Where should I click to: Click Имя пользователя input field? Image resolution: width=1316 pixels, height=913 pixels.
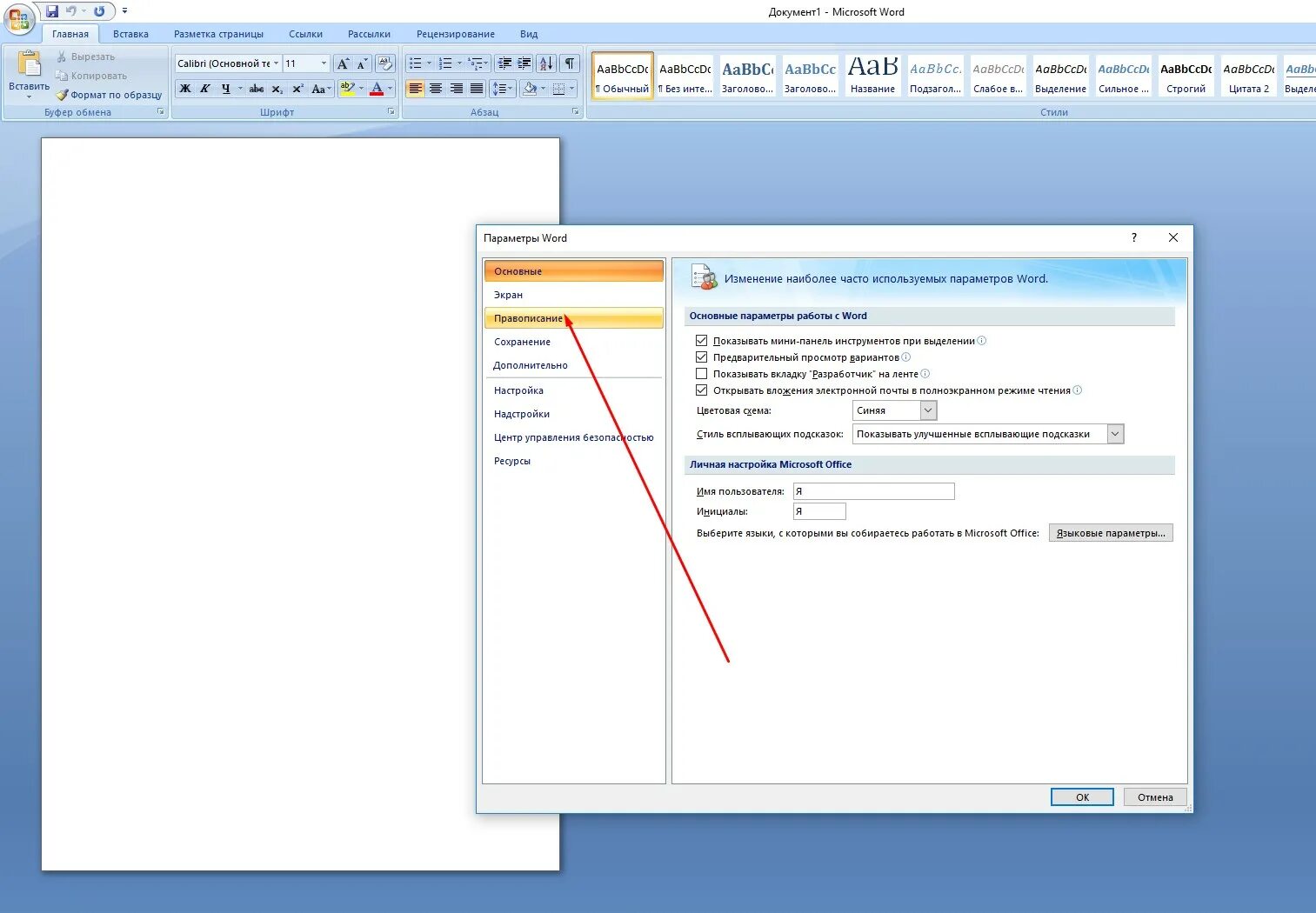(x=874, y=491)
